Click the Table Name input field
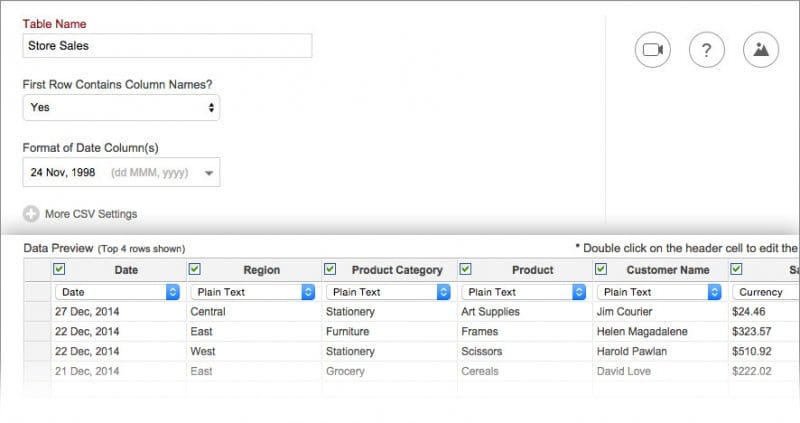 click(x=167, y=46)
